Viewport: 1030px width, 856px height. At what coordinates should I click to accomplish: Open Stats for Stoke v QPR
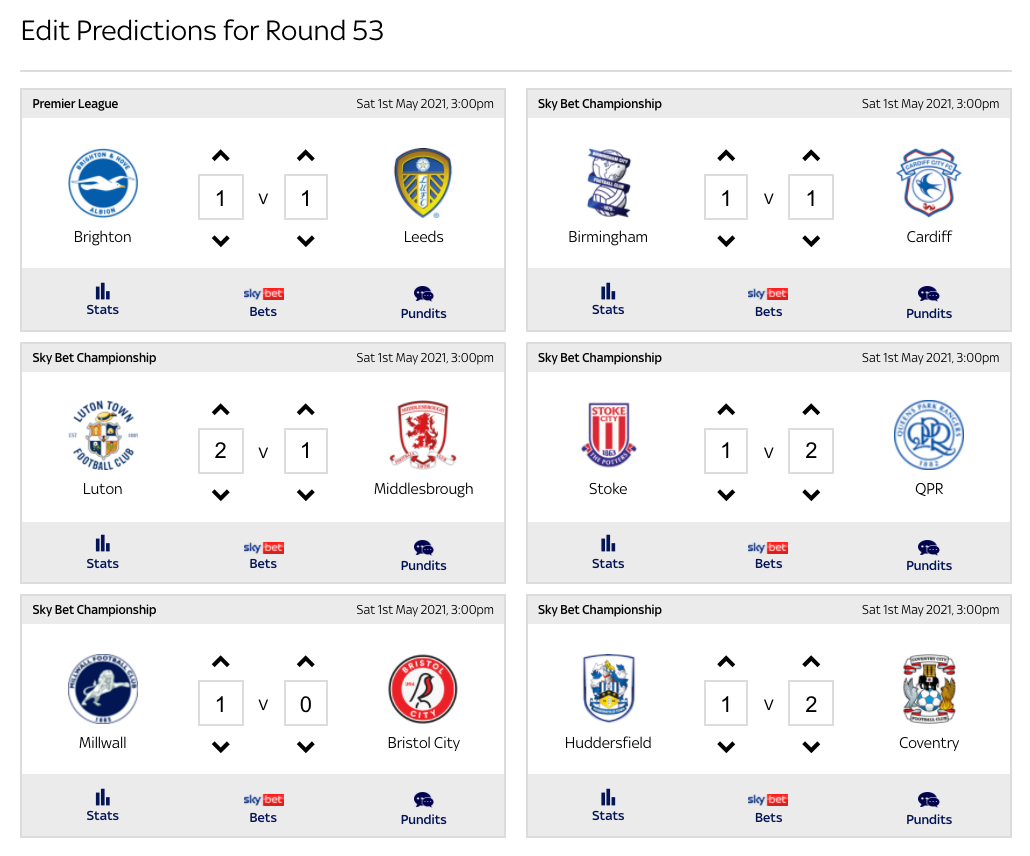607,553
